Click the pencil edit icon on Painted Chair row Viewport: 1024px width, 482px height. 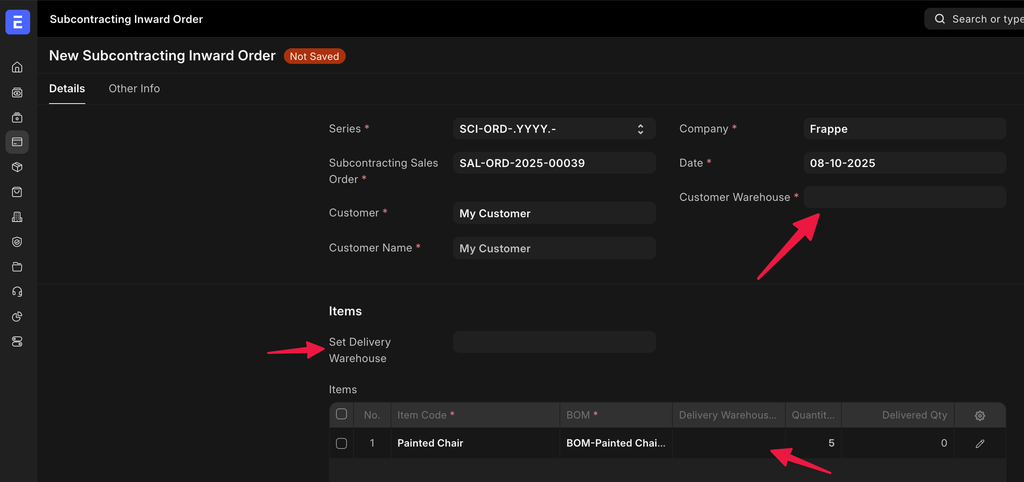click(x=979, y=443)
